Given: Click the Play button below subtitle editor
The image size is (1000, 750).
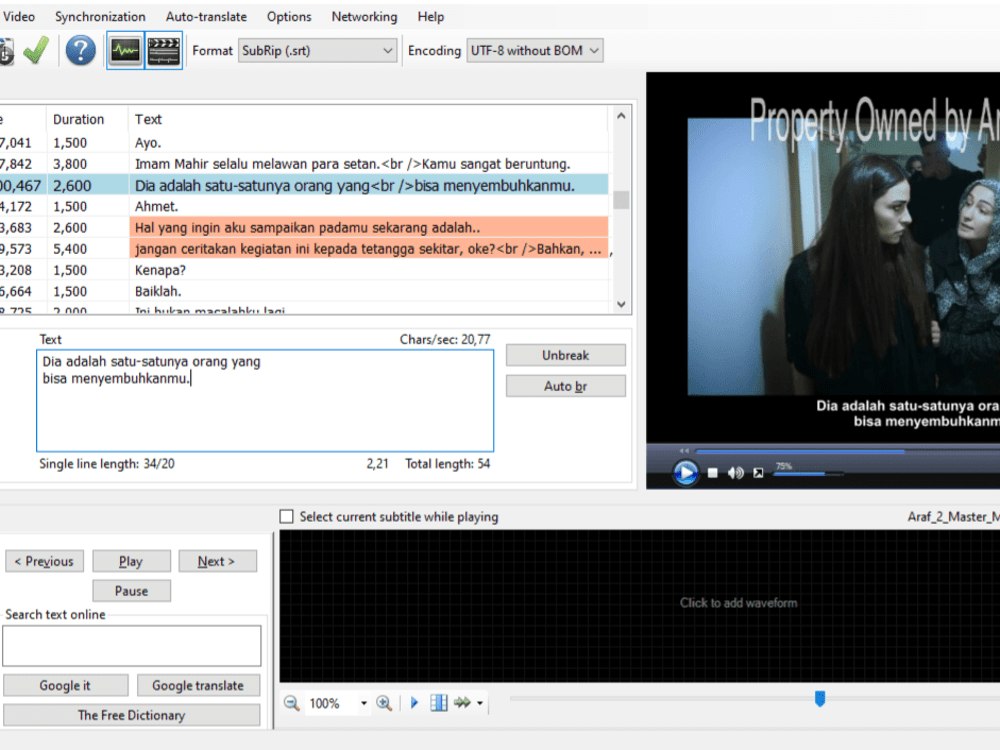Looking at the screenshot, I should click(x=131, y=561).
